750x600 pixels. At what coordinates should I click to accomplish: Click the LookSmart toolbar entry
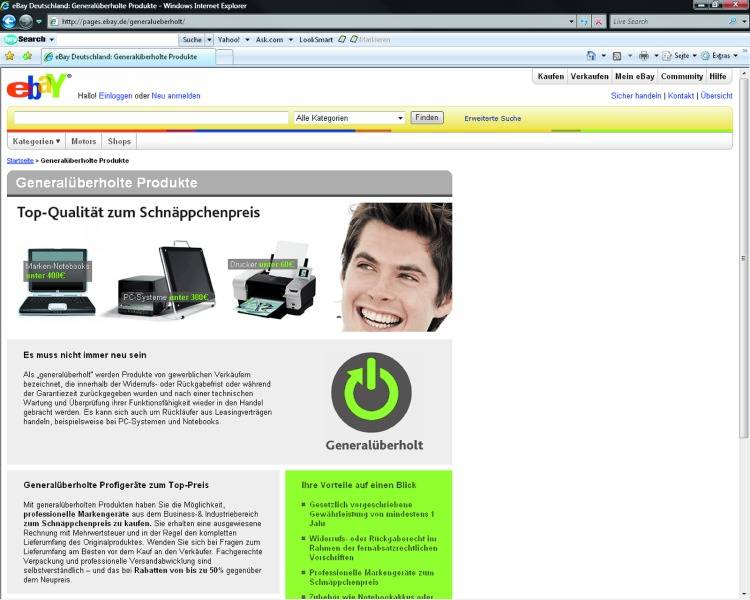click(x=316, y=40)
